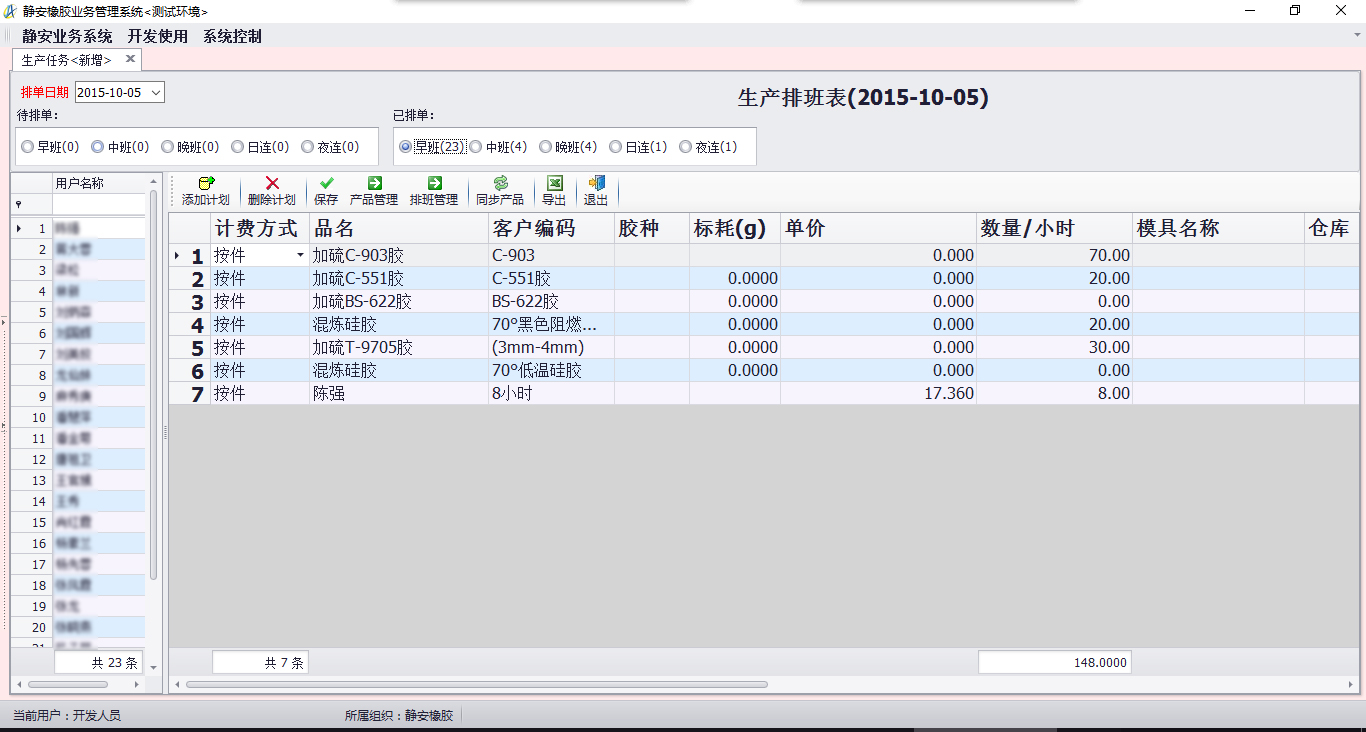Image resolution: width=1366 pixels, height=732 pixels.
Task: Open the 静安业务系统 menu
Action: tap(67, 36)
